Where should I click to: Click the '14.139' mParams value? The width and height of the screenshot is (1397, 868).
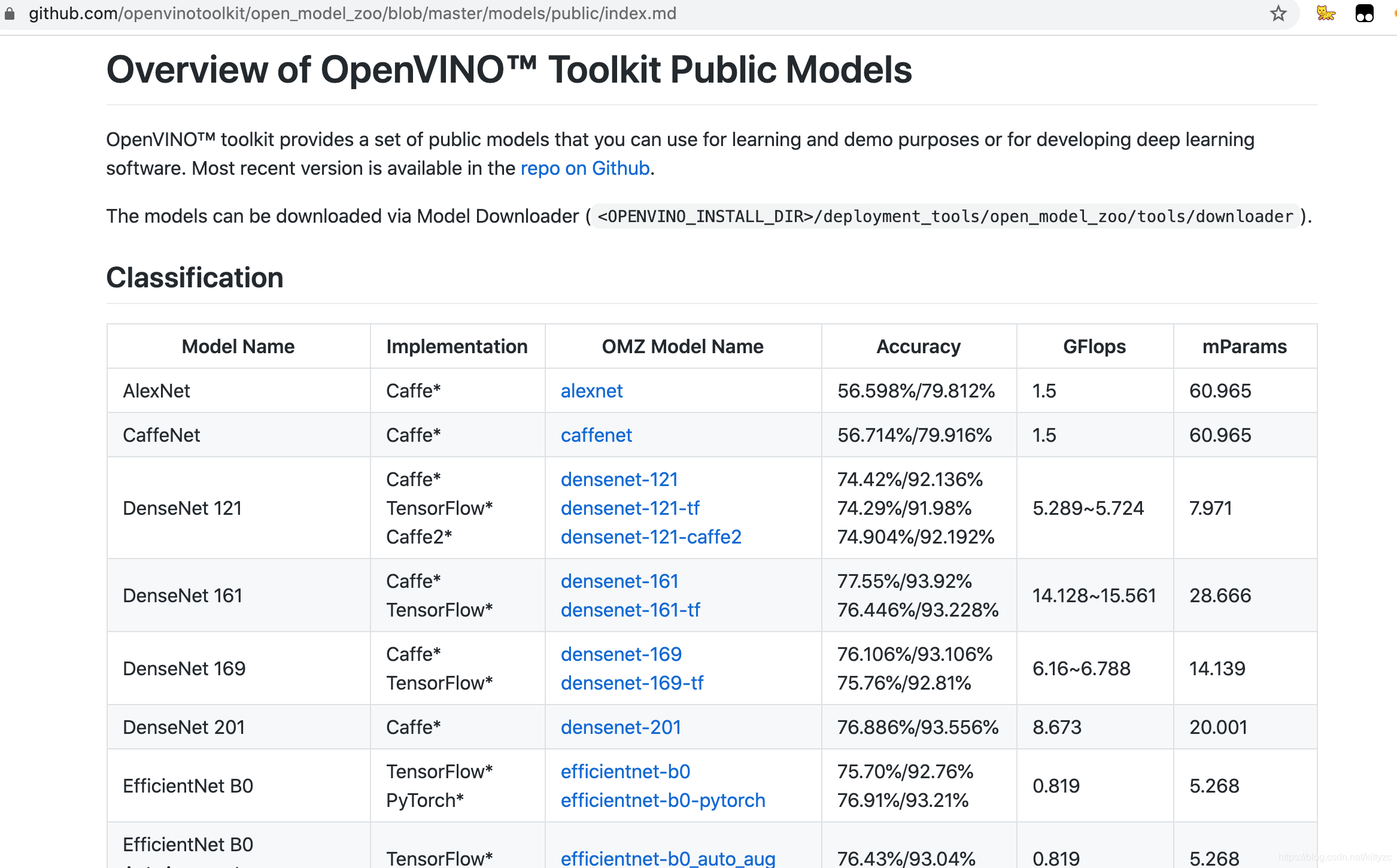(x=1217, y=669)
